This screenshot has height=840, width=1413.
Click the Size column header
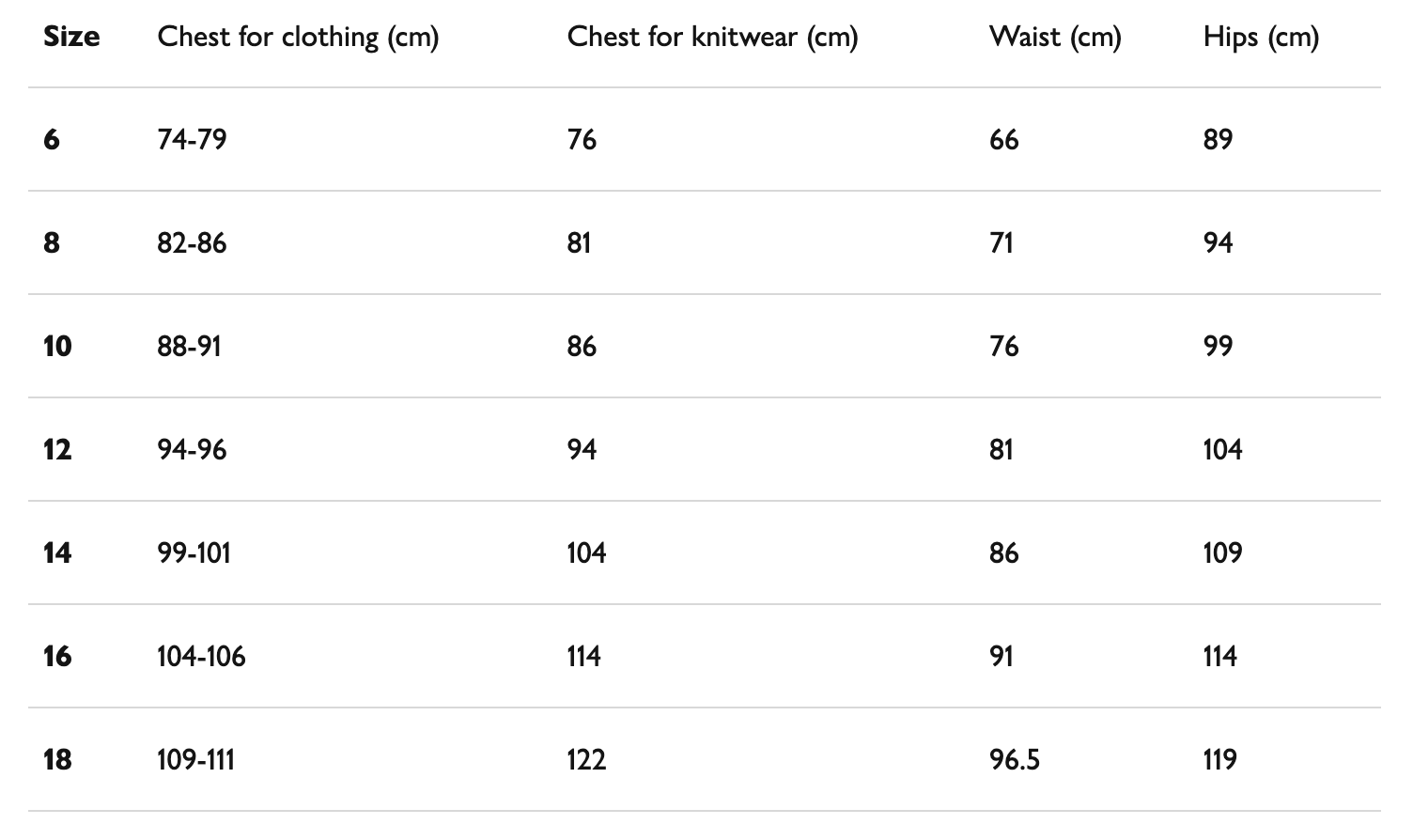coord(71,37)
